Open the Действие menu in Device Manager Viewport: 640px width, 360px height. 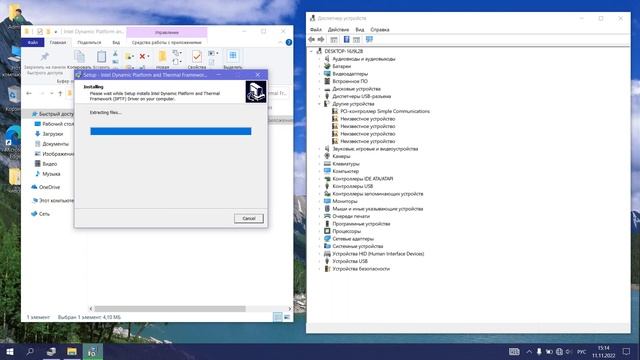tap(338, 30)
